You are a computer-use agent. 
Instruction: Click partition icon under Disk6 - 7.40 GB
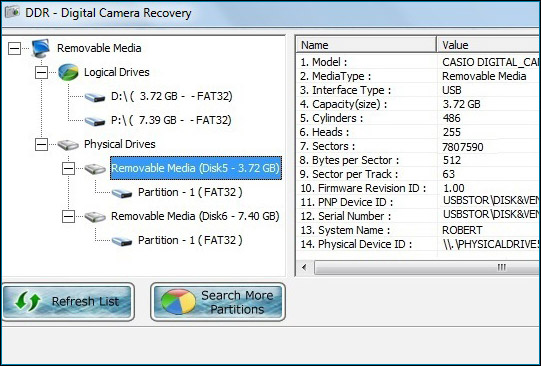(122, 241)
